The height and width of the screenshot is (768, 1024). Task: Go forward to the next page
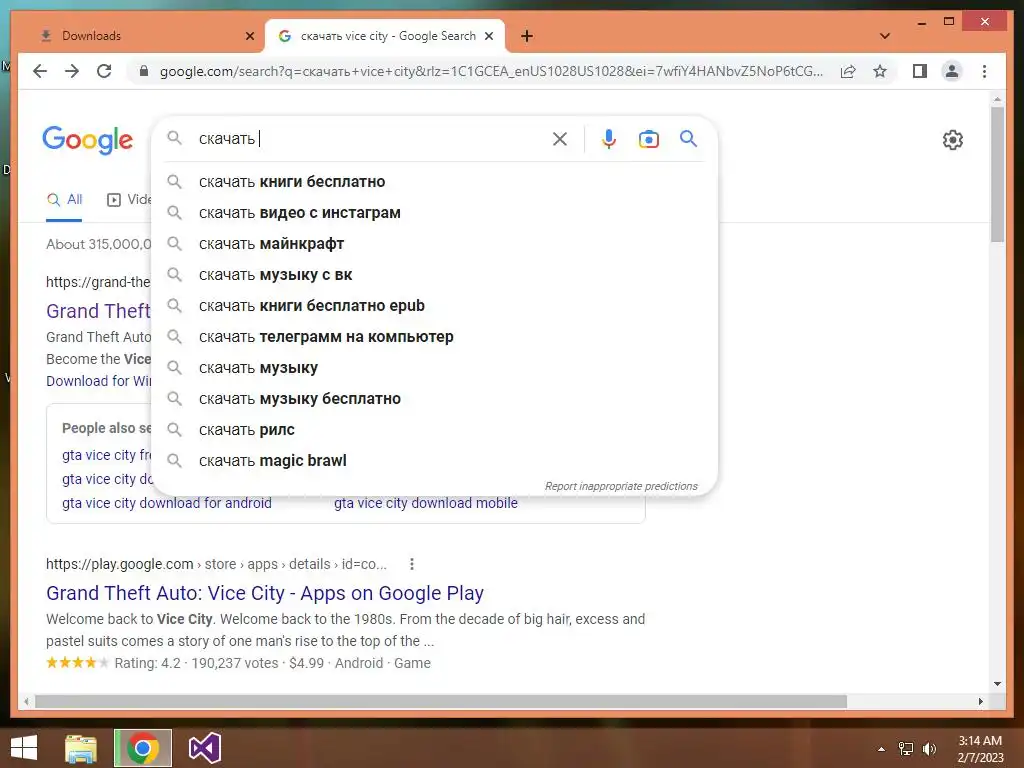click(72, 71)
